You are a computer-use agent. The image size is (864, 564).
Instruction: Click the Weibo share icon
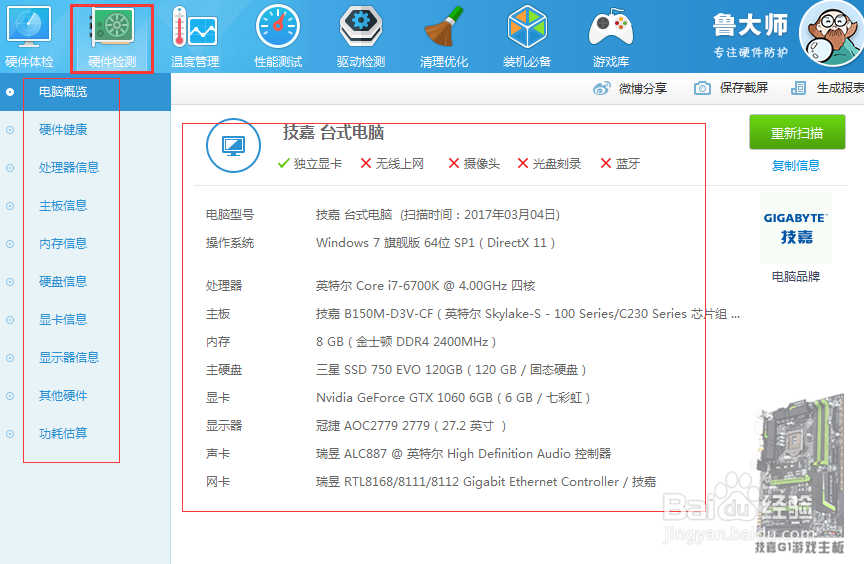(x=602, y=88)
